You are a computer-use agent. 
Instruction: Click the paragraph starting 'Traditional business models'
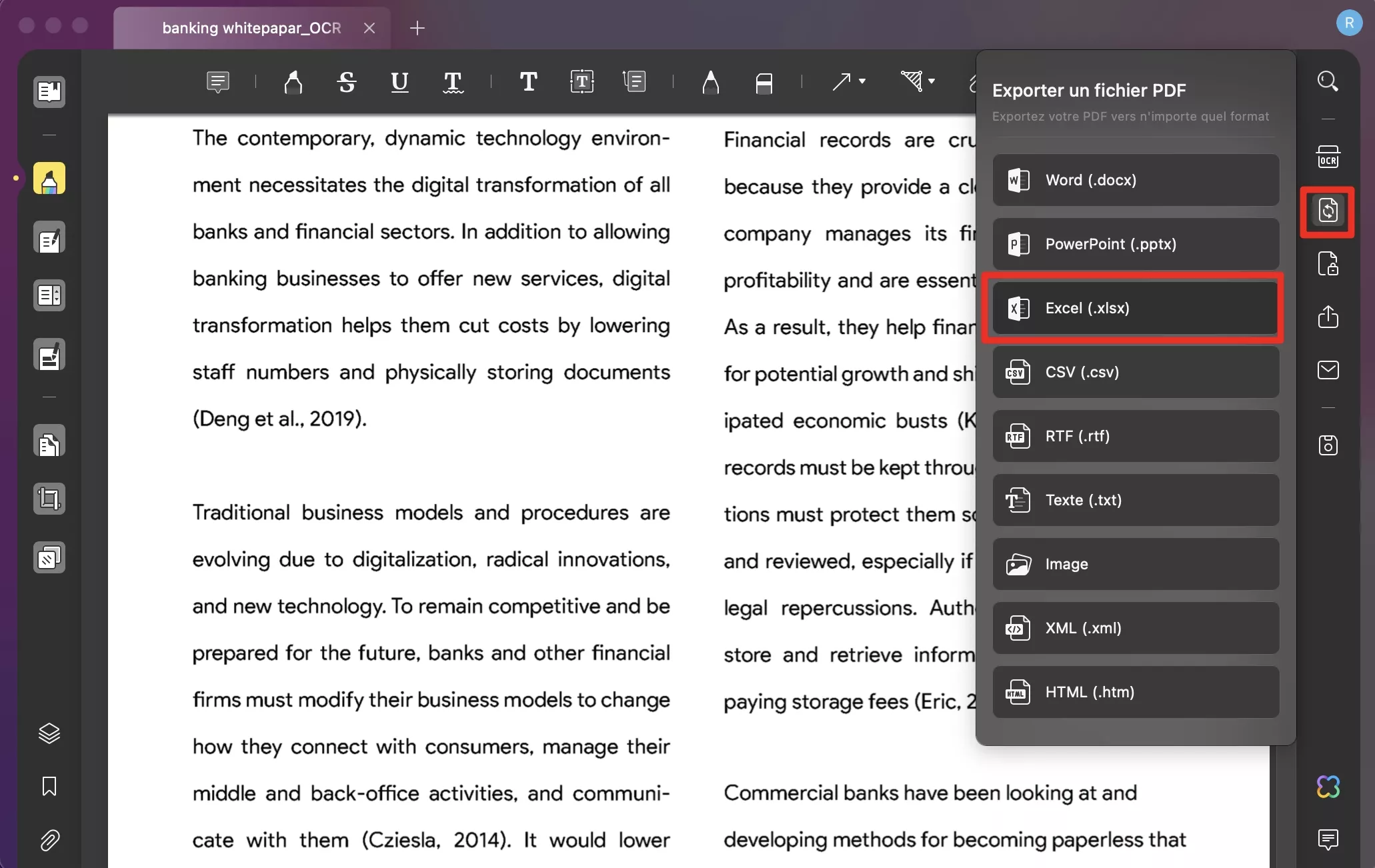(431, 676)
